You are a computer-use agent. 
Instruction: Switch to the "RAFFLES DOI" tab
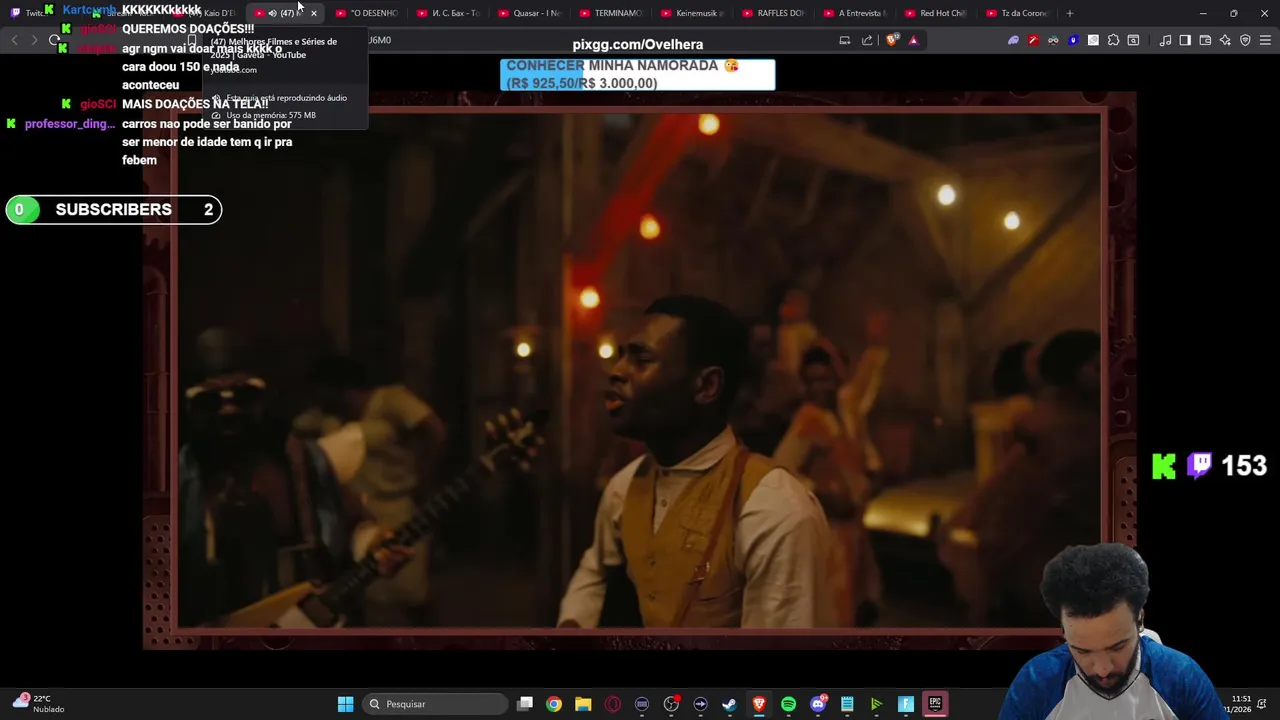tap(772, 13)
